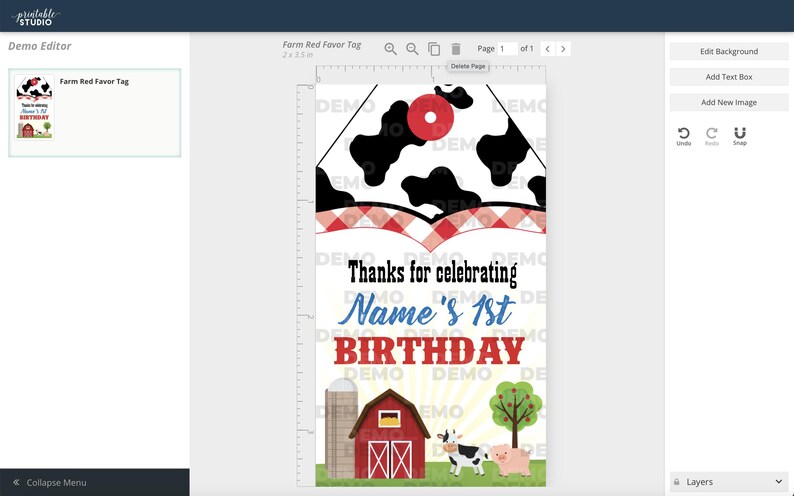Click the red barn image on canvas
The height and width of the screenshot is (496, 794).
click(390, 434)
